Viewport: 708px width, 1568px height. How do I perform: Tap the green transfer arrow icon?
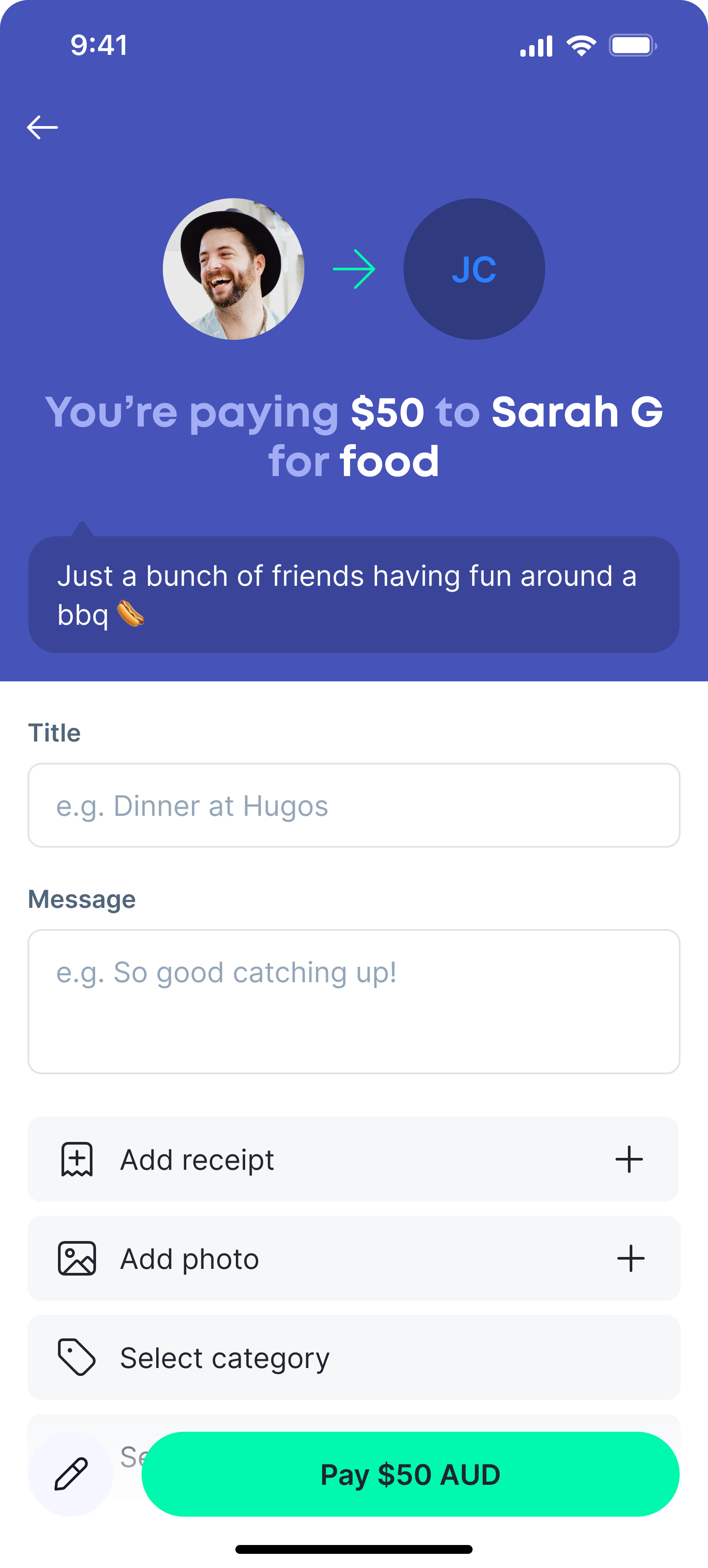click(354, 269)
